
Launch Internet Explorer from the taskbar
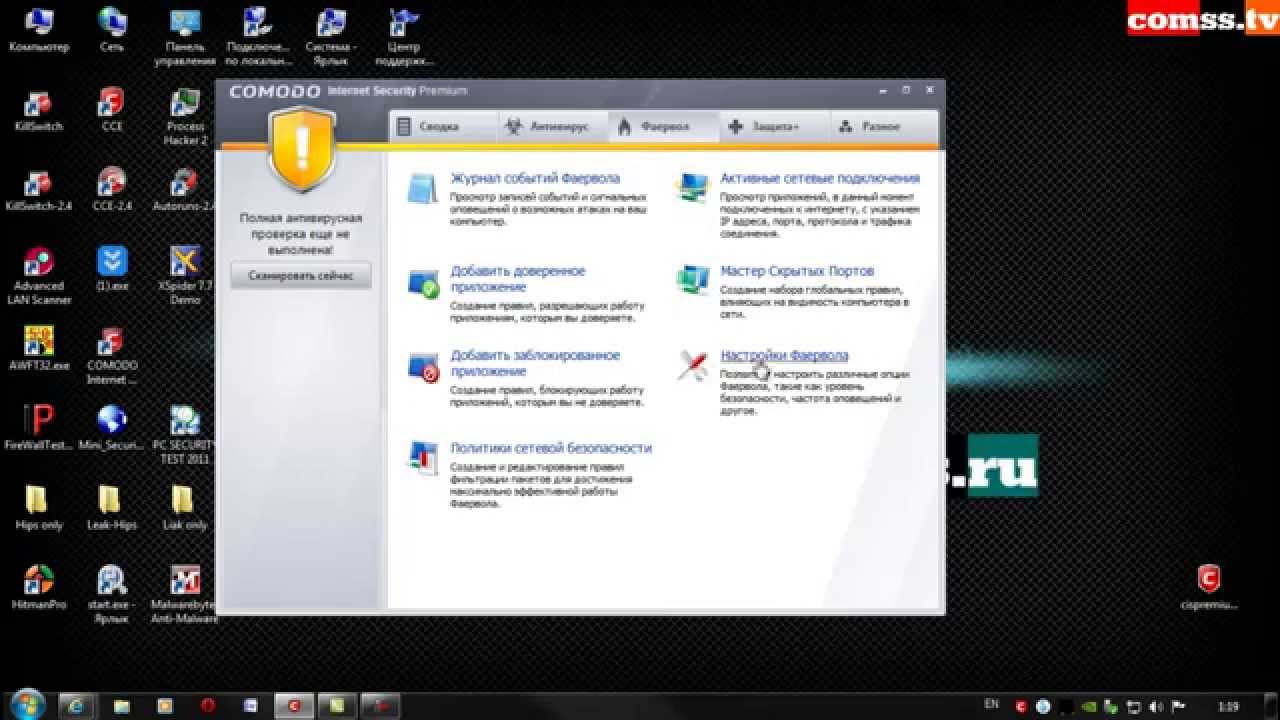tap(77, 705)
